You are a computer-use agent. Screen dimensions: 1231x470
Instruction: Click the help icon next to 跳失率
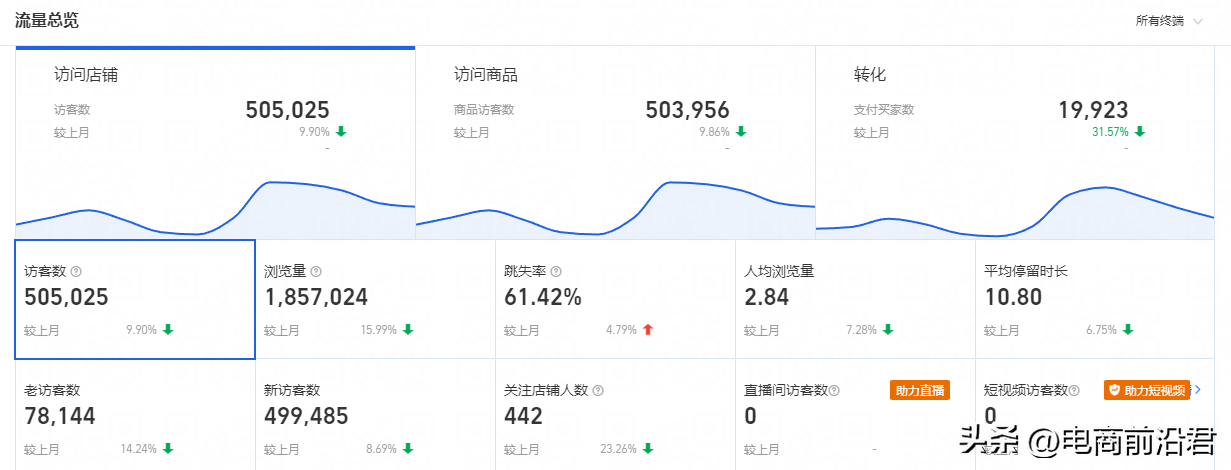tap(556, 271)
